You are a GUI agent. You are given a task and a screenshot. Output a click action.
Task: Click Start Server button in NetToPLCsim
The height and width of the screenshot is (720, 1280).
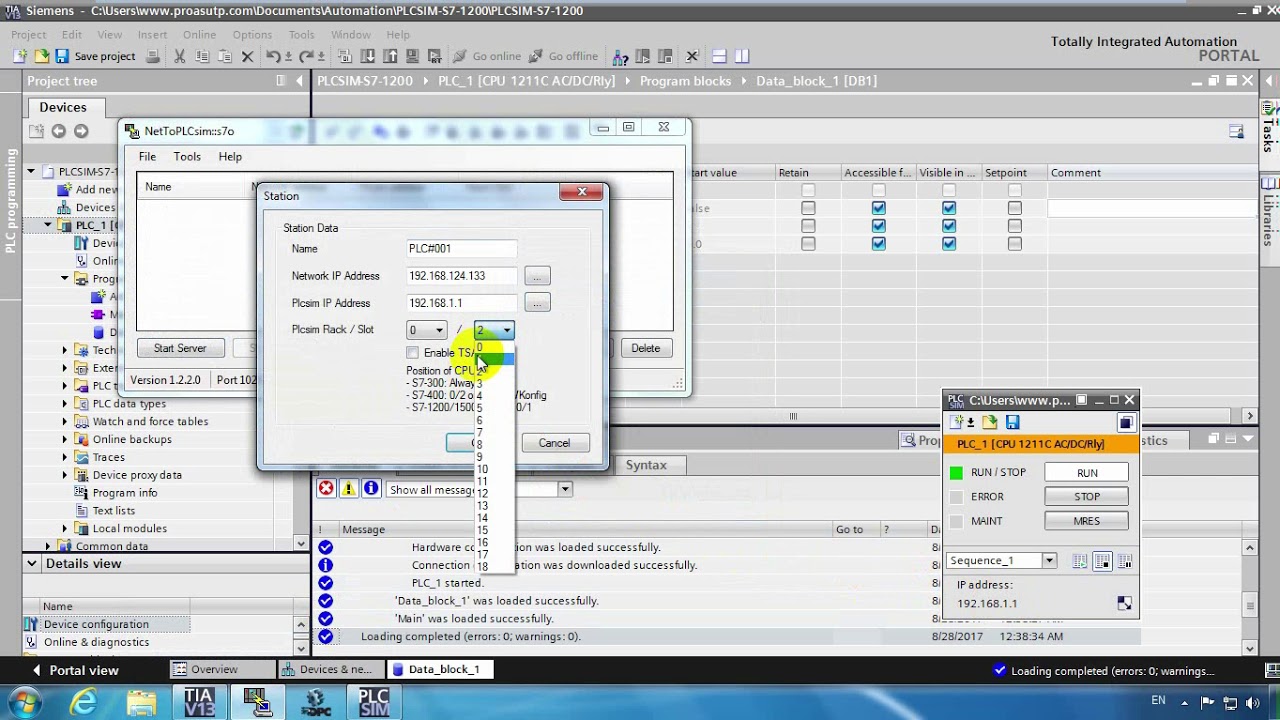180,348
